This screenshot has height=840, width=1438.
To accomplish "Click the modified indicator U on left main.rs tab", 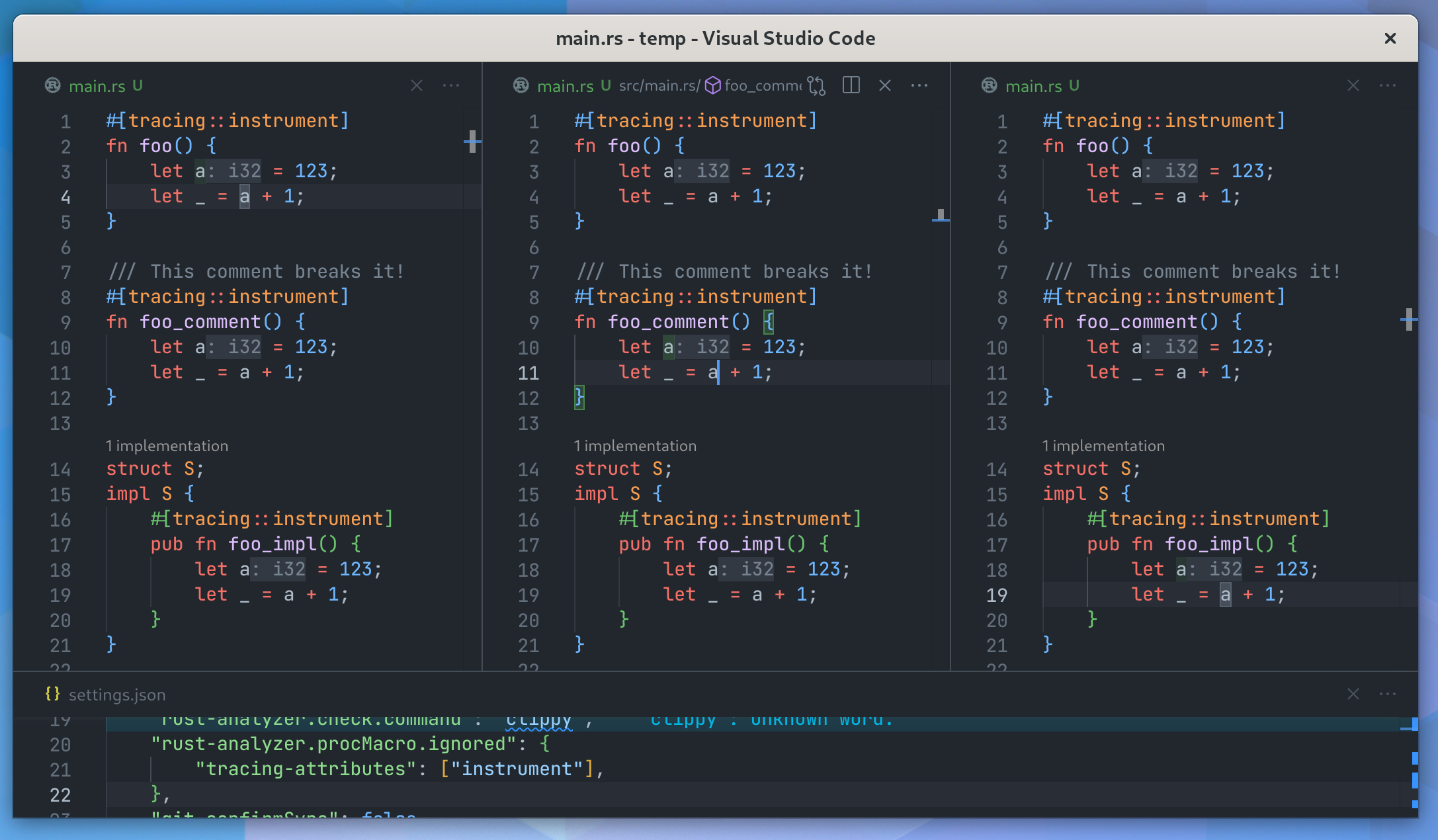I will [136, 85].
